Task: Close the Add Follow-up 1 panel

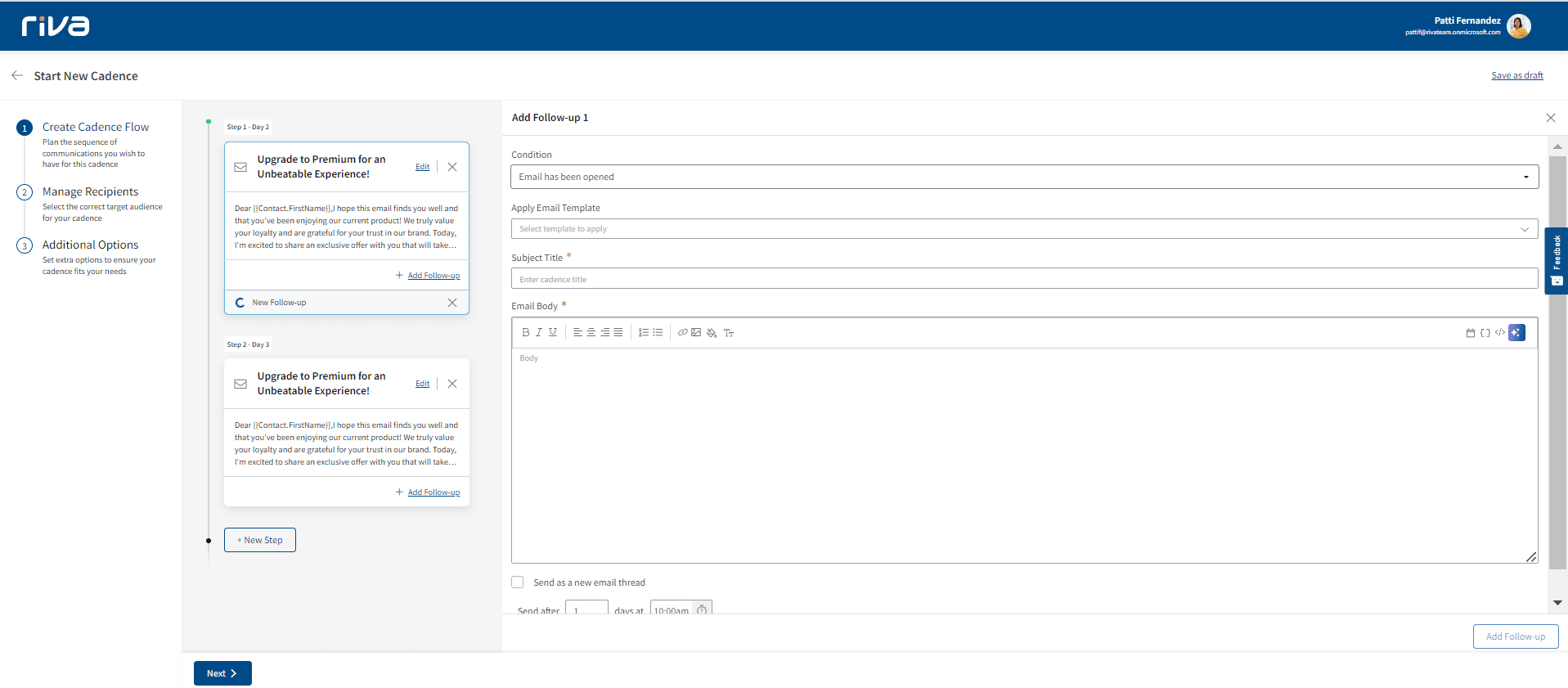Action: 1551,118
